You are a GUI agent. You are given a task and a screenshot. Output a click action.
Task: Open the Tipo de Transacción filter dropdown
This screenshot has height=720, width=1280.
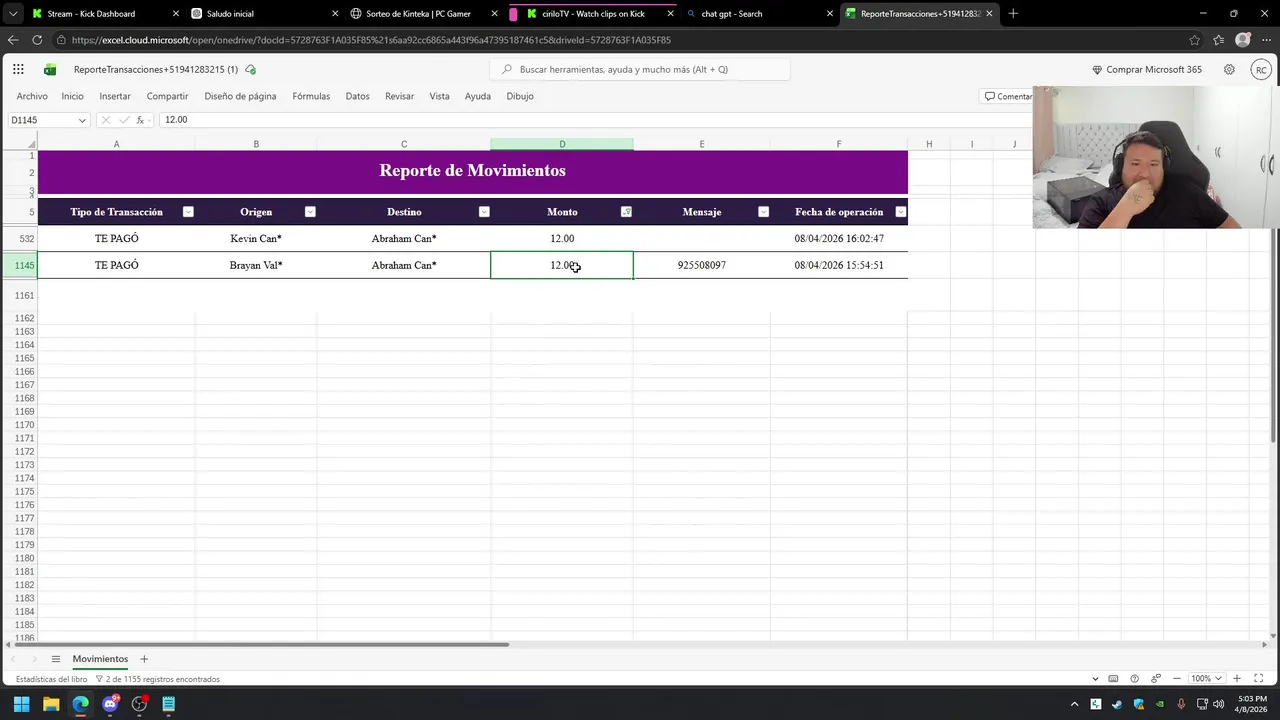click(188, 212)
